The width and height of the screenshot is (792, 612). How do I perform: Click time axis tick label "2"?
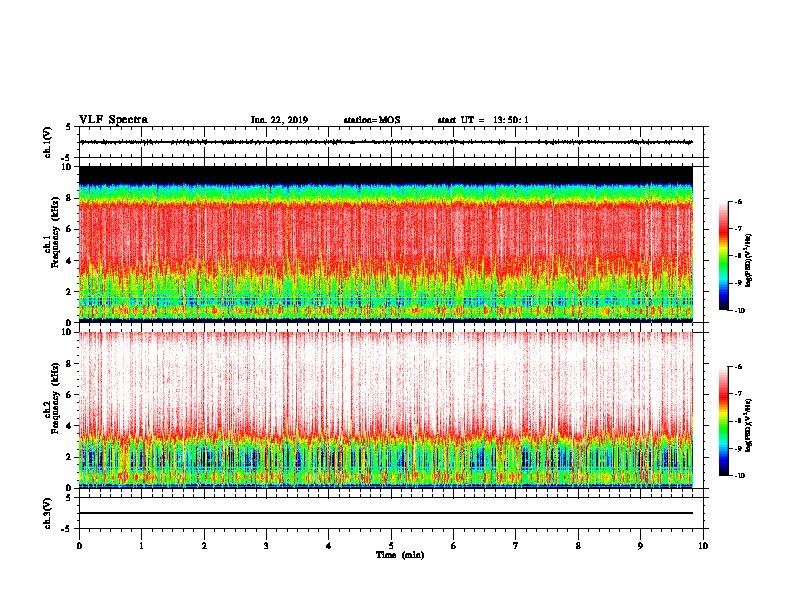coord(204,546)
